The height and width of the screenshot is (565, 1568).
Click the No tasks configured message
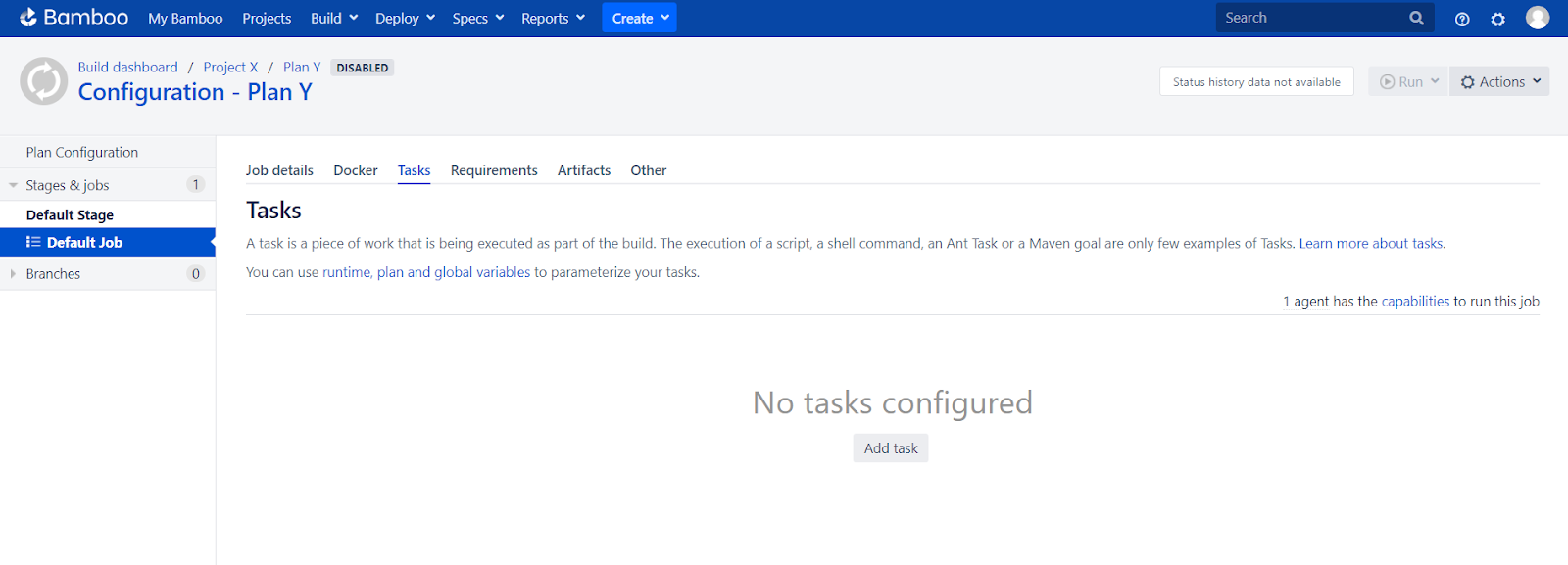pyautogui.click(x=893, y=402)
